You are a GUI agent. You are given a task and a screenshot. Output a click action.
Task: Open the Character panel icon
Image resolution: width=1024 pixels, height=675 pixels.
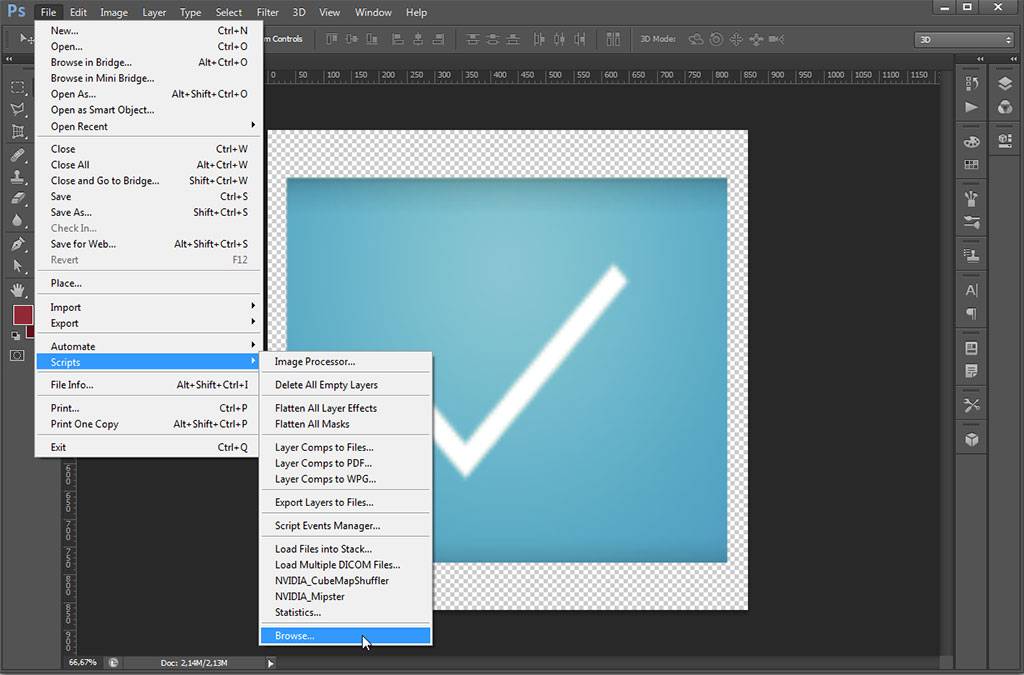coord(971,291)
